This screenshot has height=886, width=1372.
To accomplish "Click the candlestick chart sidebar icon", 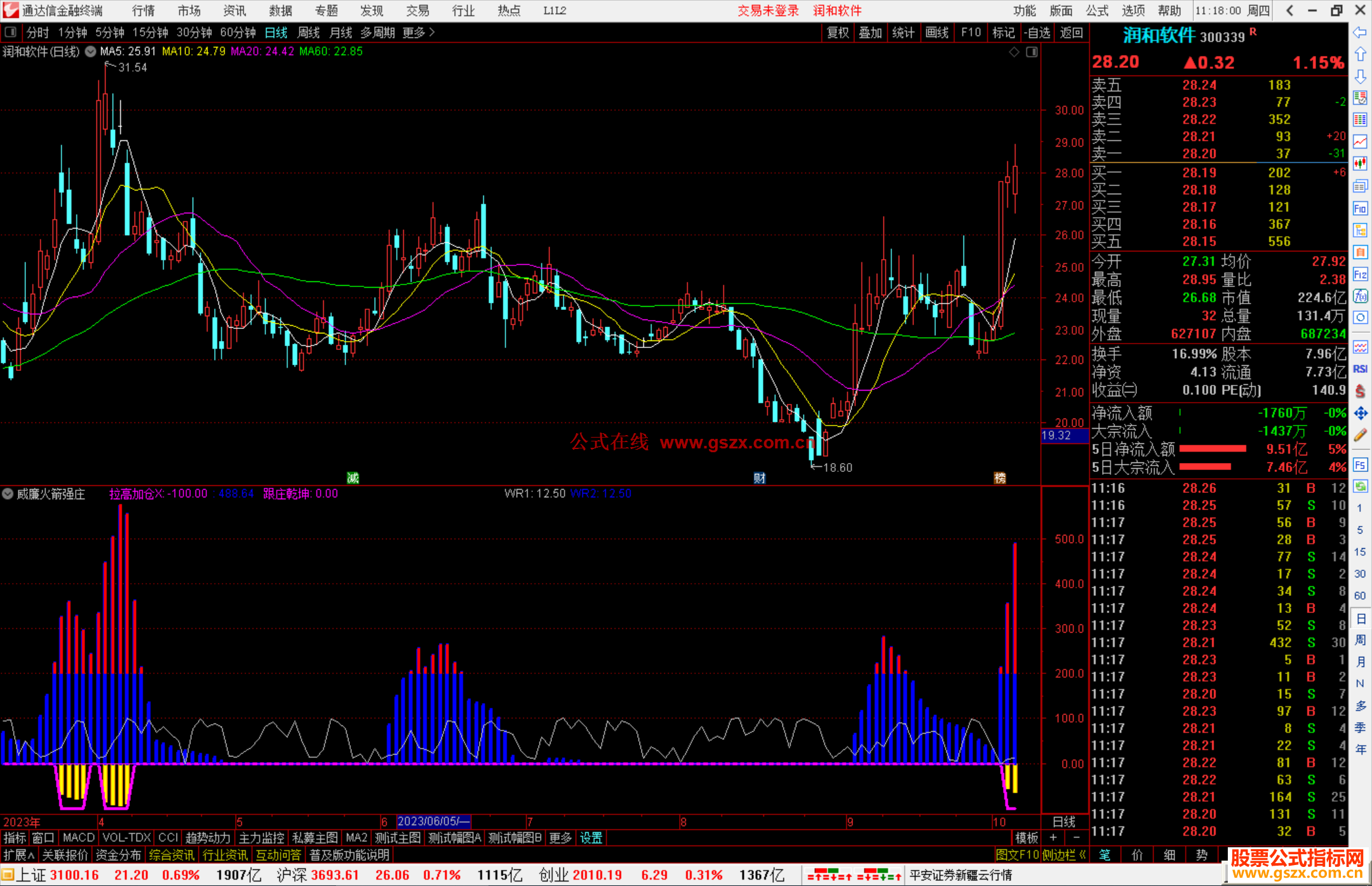I will pos(1360,163).
